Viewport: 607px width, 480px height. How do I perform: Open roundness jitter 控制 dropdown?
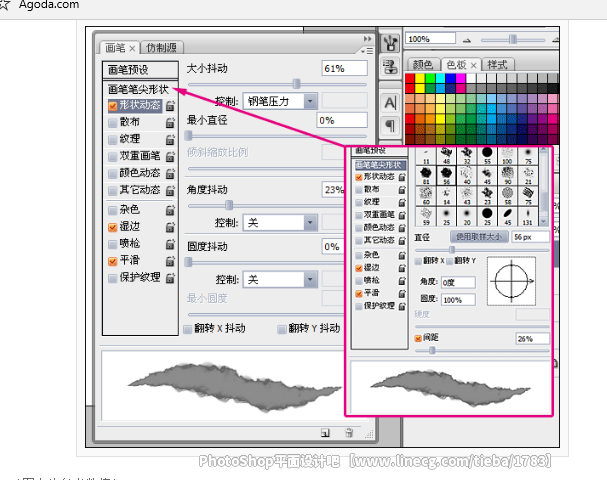coord(280,279)
